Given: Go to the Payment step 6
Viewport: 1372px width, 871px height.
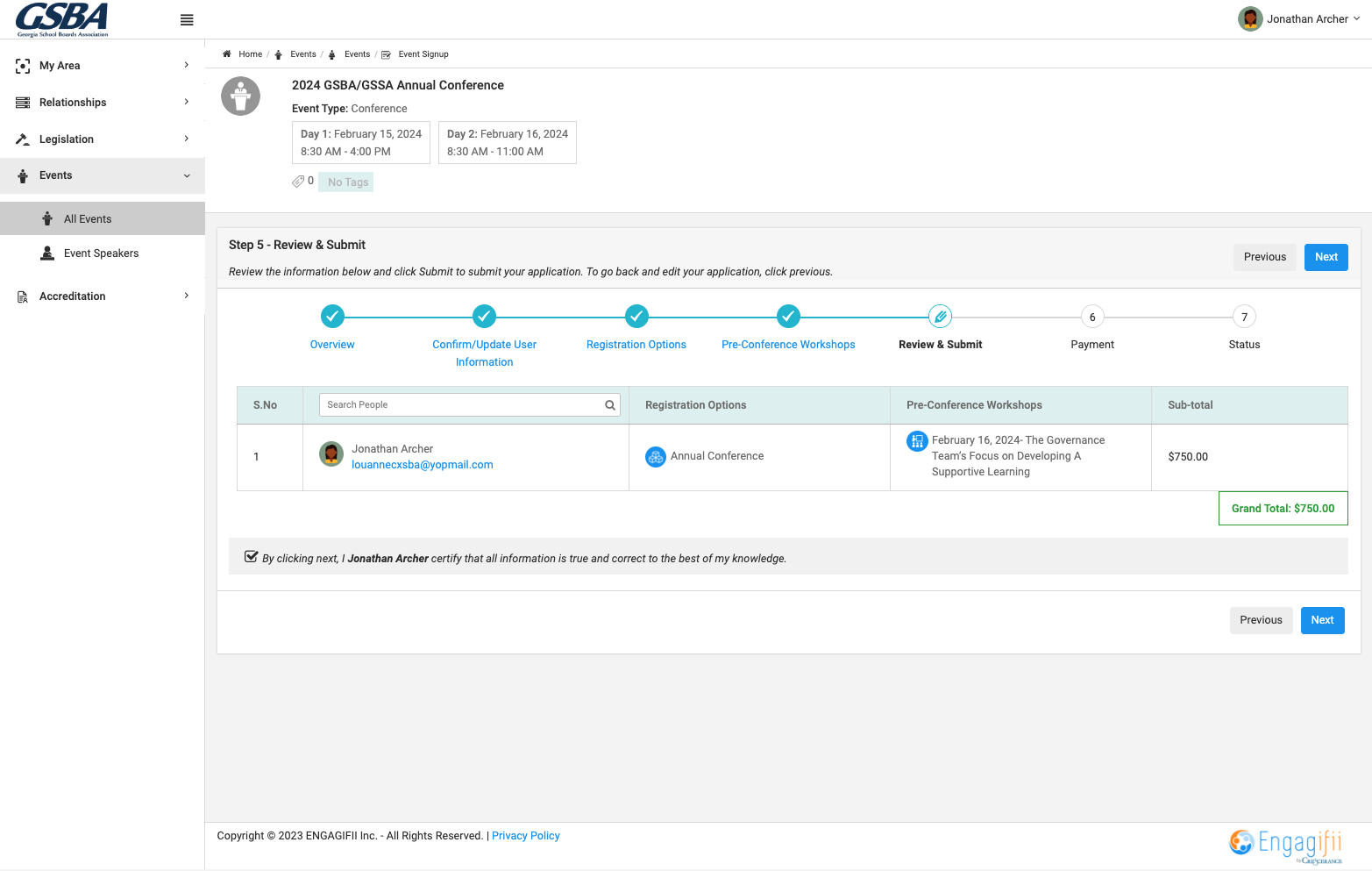Looking at the screenshot, I should tap(1092, 317).
